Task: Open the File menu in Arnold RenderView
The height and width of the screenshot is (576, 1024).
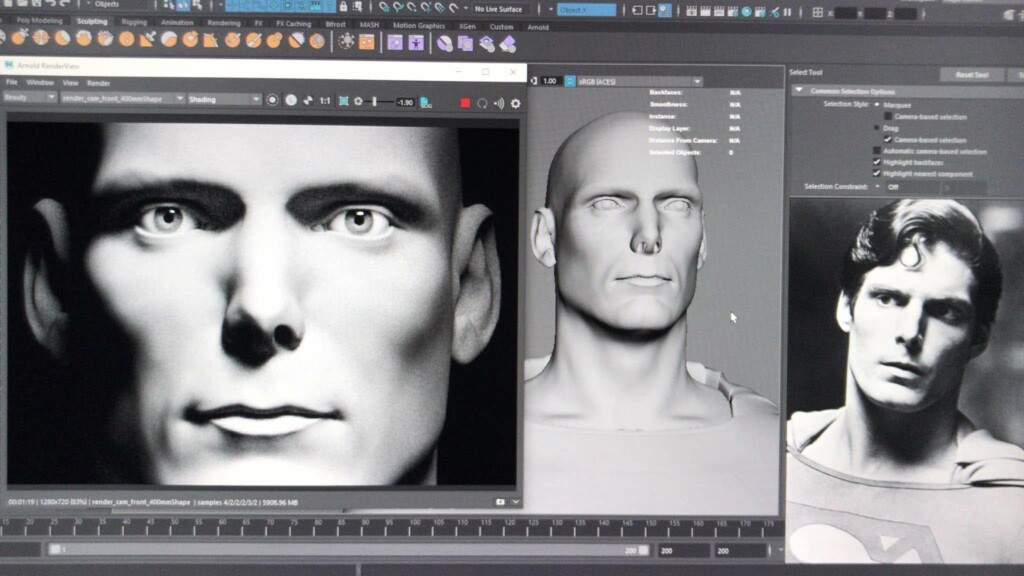Action: point(12,82)
